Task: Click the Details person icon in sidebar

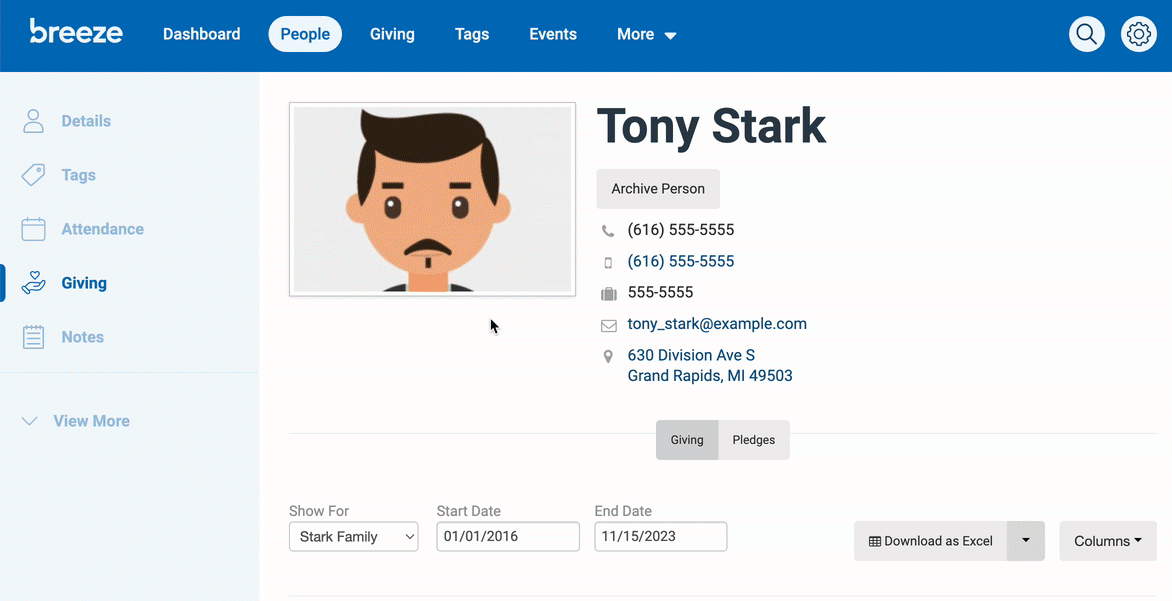Action: pos(33,121)
